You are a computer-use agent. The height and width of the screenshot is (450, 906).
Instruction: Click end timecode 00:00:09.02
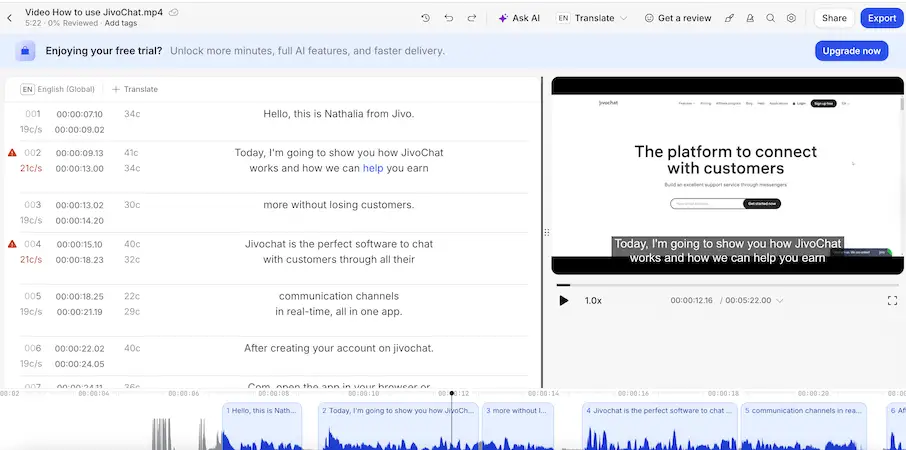[x=80, y=130]
